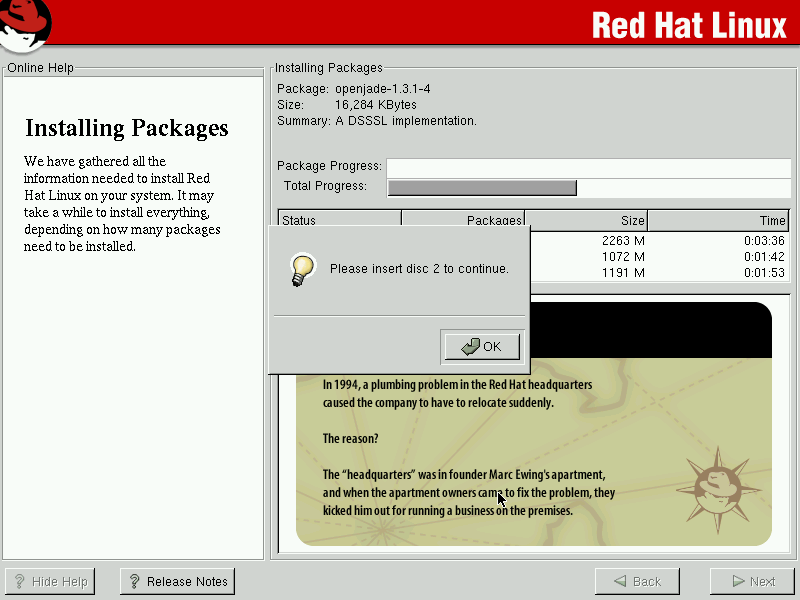Click the Hide Help button
Screen dimensions: 800x600
tap(50, 581)
